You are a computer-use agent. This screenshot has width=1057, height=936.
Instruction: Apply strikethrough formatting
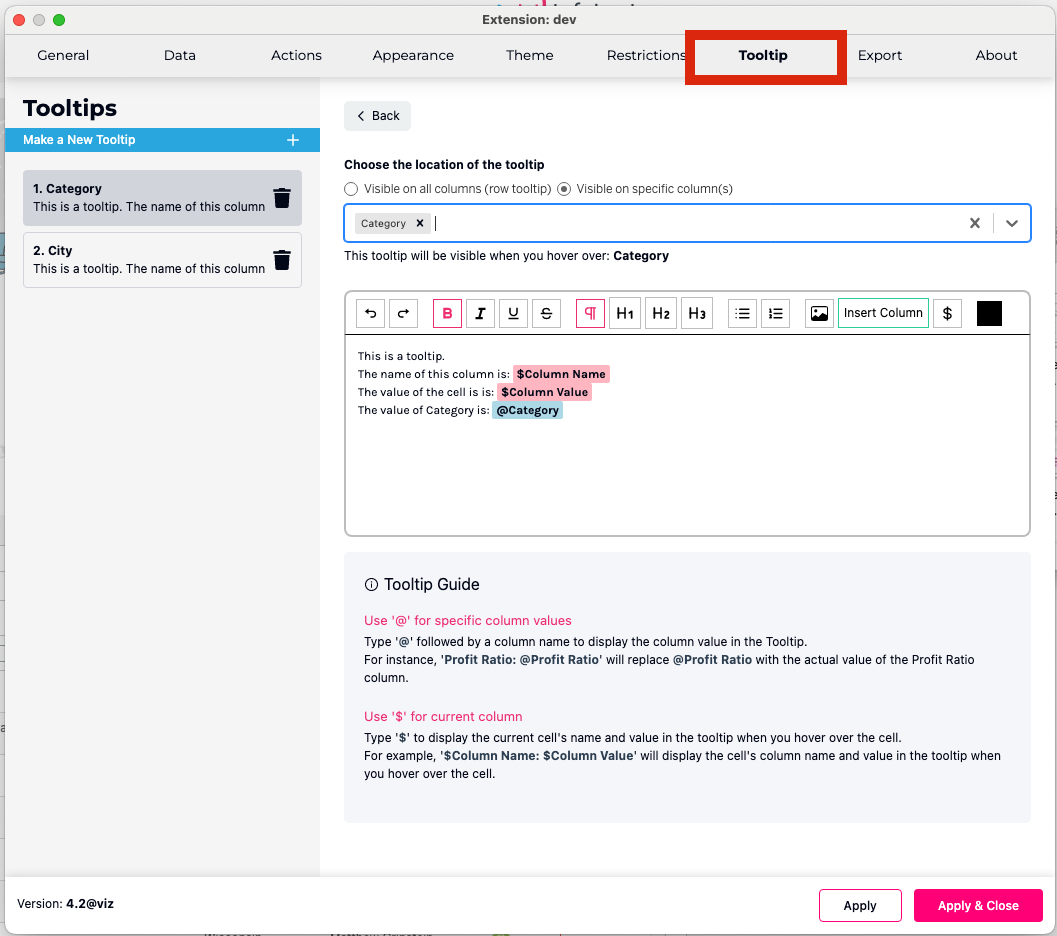coord(546,313)
